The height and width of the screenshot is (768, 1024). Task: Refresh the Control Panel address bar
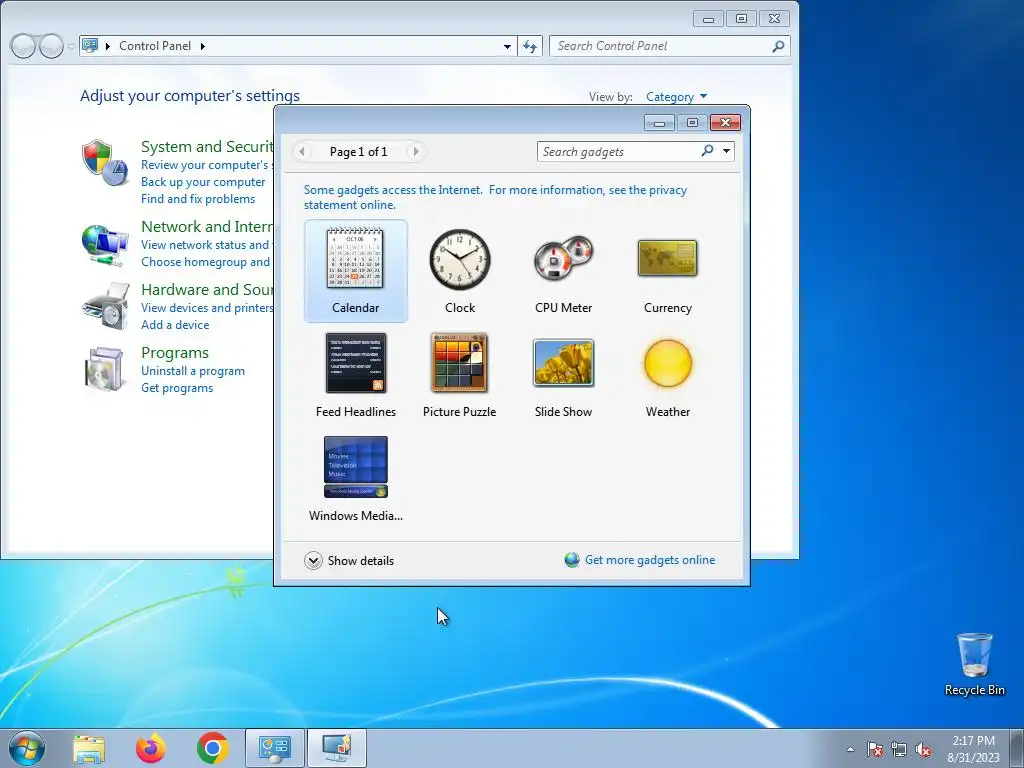click(x=530, y=46)
